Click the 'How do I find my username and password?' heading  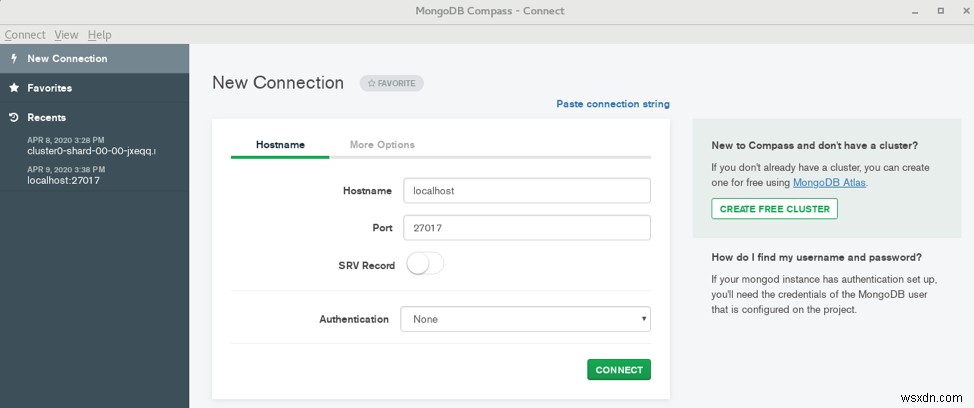coord(816,257)
